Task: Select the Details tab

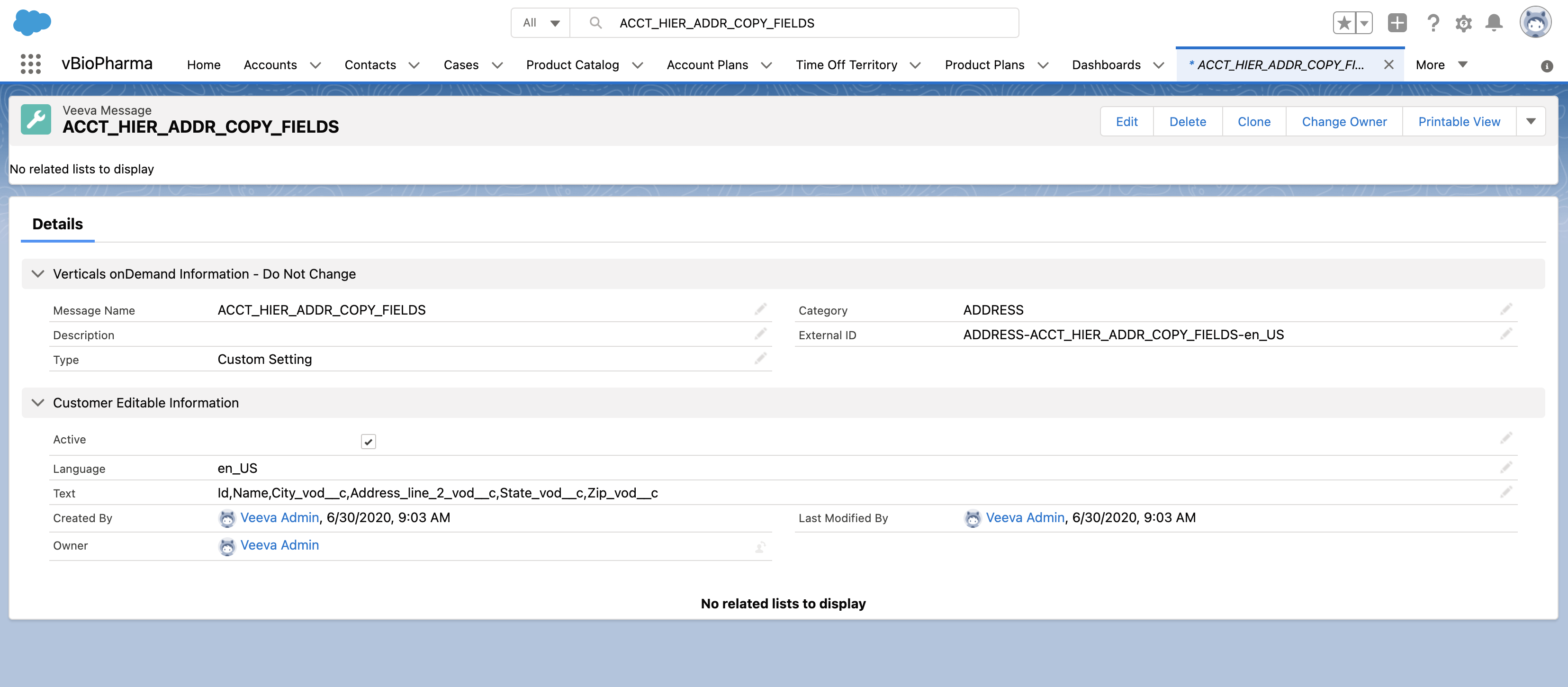Action: coord(57,224)
